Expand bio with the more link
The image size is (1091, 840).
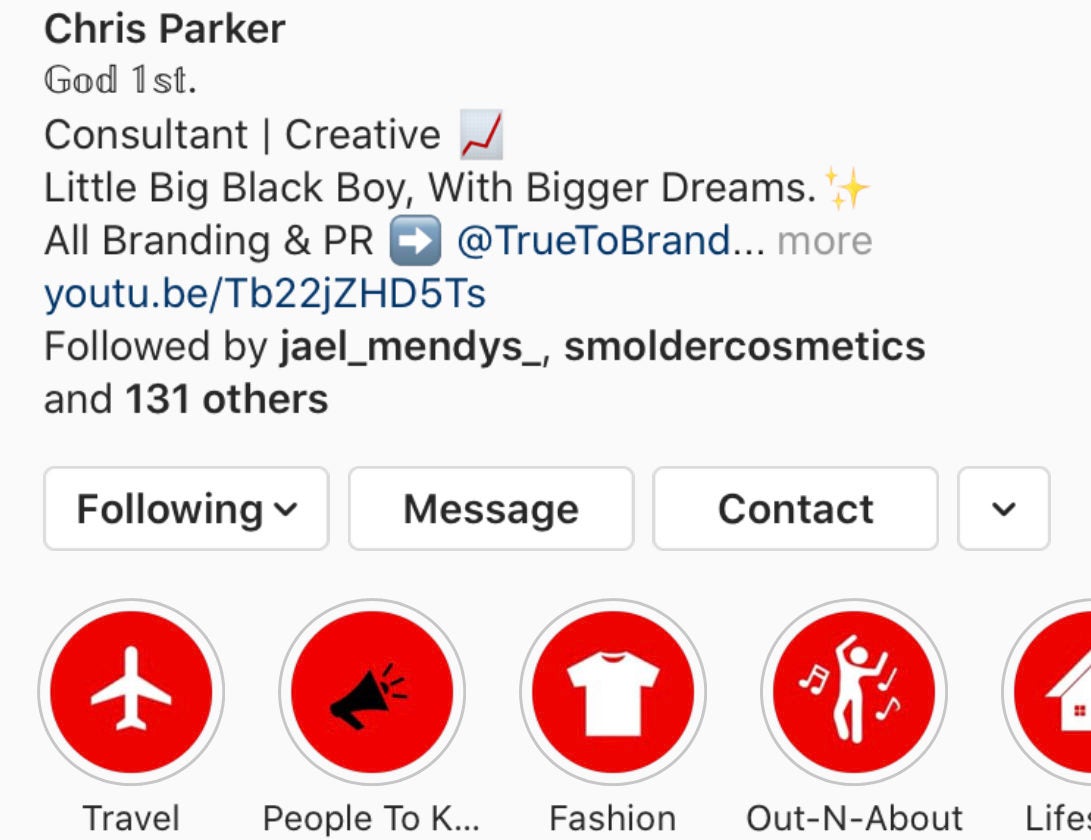point(825,241)
